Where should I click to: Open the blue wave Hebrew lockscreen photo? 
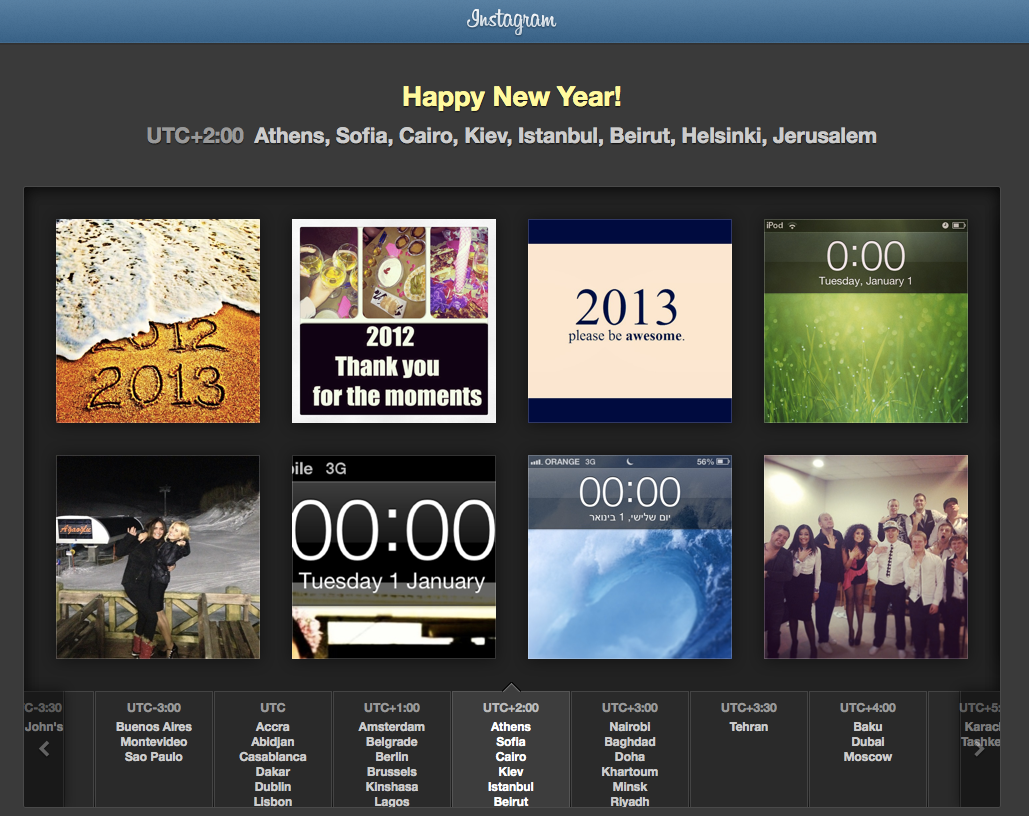tap(630, 557)
